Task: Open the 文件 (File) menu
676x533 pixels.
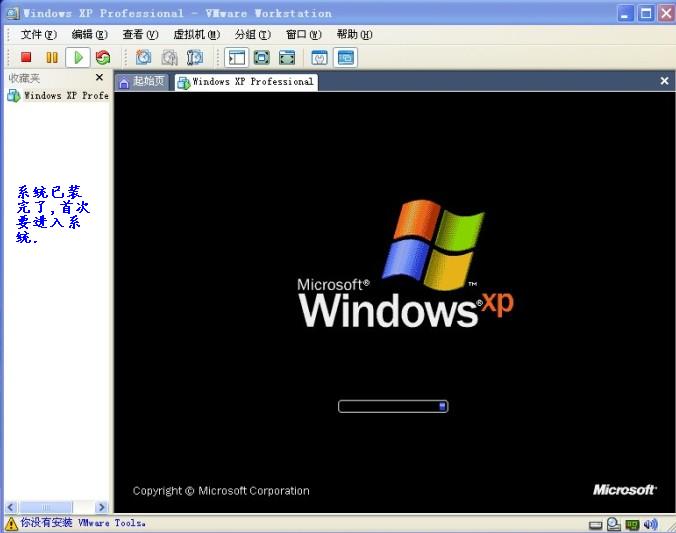Action: pos(38,34)
